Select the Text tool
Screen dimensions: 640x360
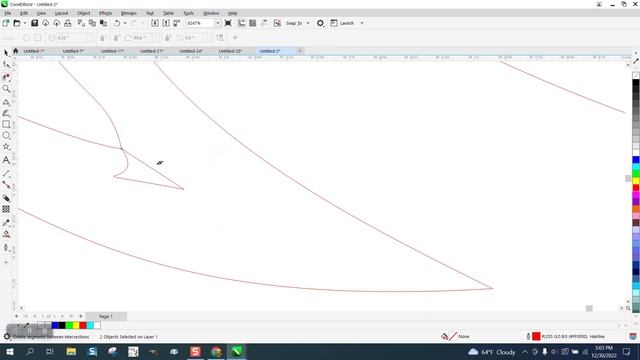(6, 160)
